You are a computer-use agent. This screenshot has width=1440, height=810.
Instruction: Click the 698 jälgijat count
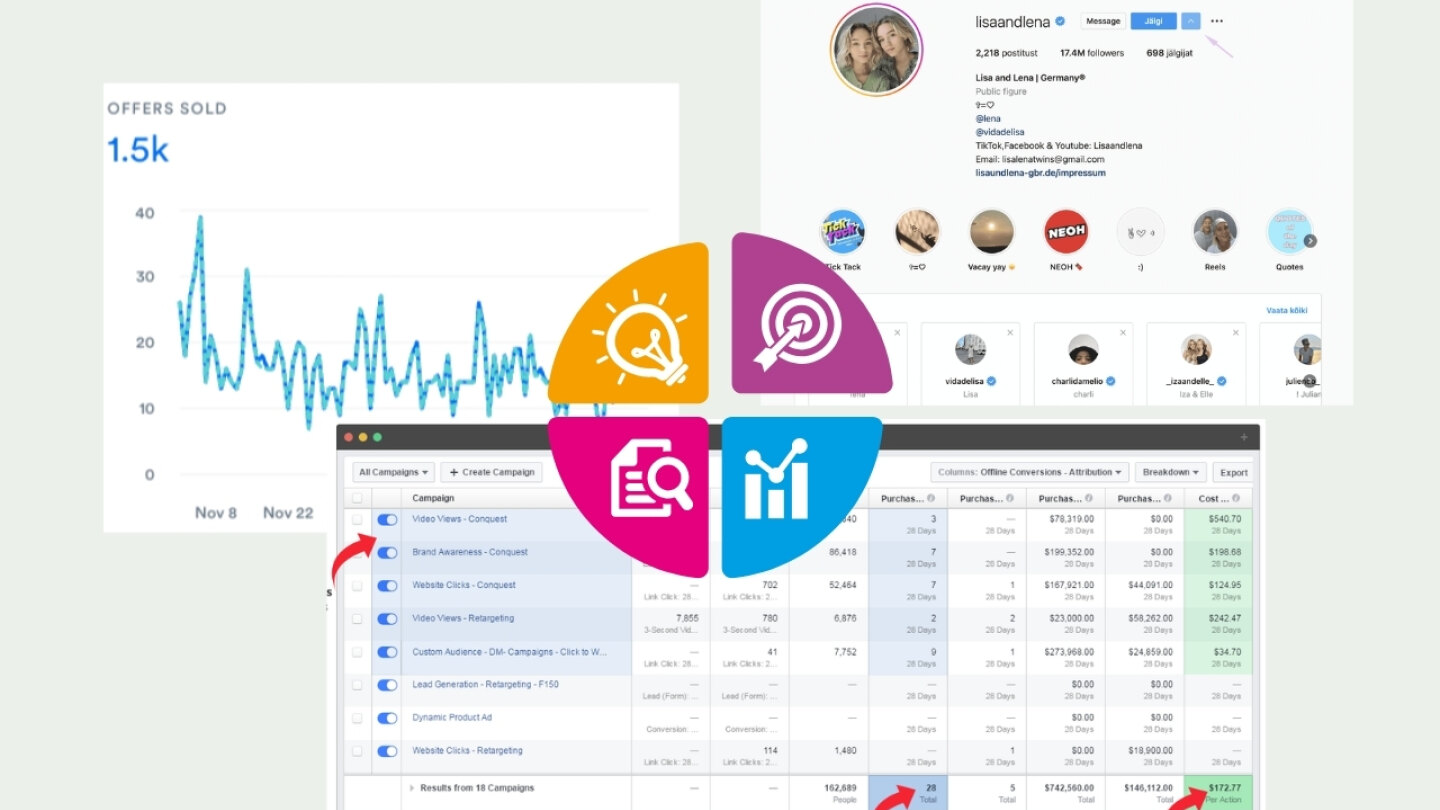[x=1169, y=53]
